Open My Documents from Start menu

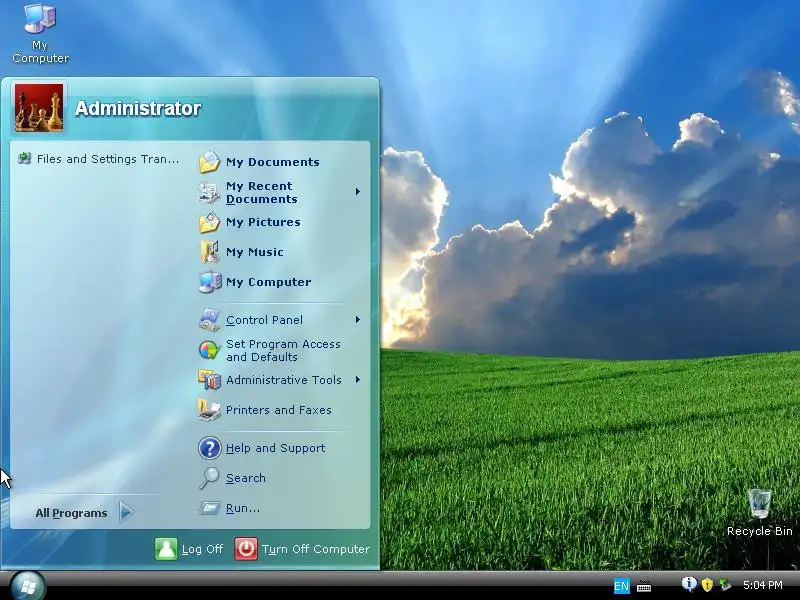coord(272,162)
